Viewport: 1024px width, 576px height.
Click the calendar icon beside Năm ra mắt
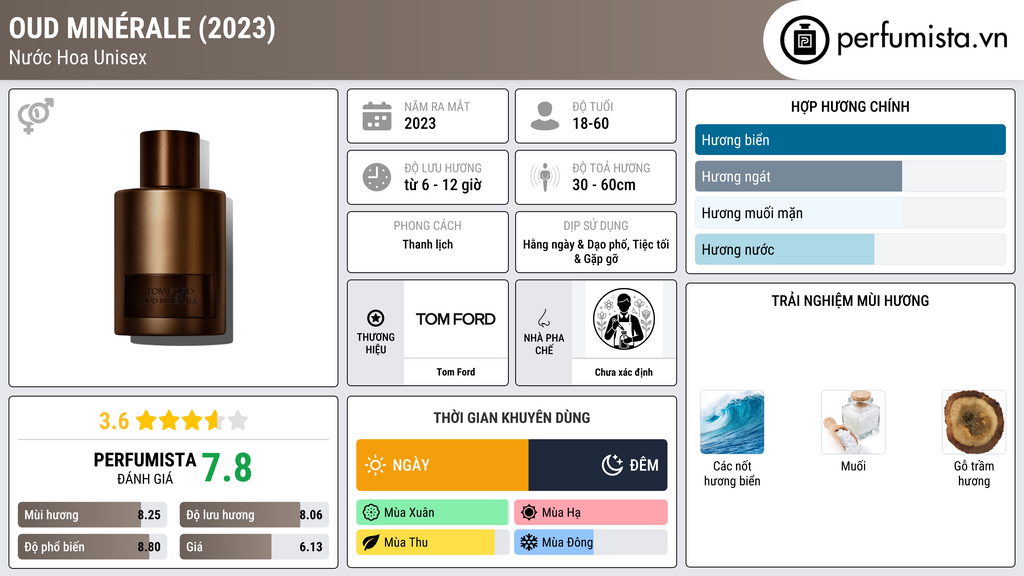click(x=377, y=116)
